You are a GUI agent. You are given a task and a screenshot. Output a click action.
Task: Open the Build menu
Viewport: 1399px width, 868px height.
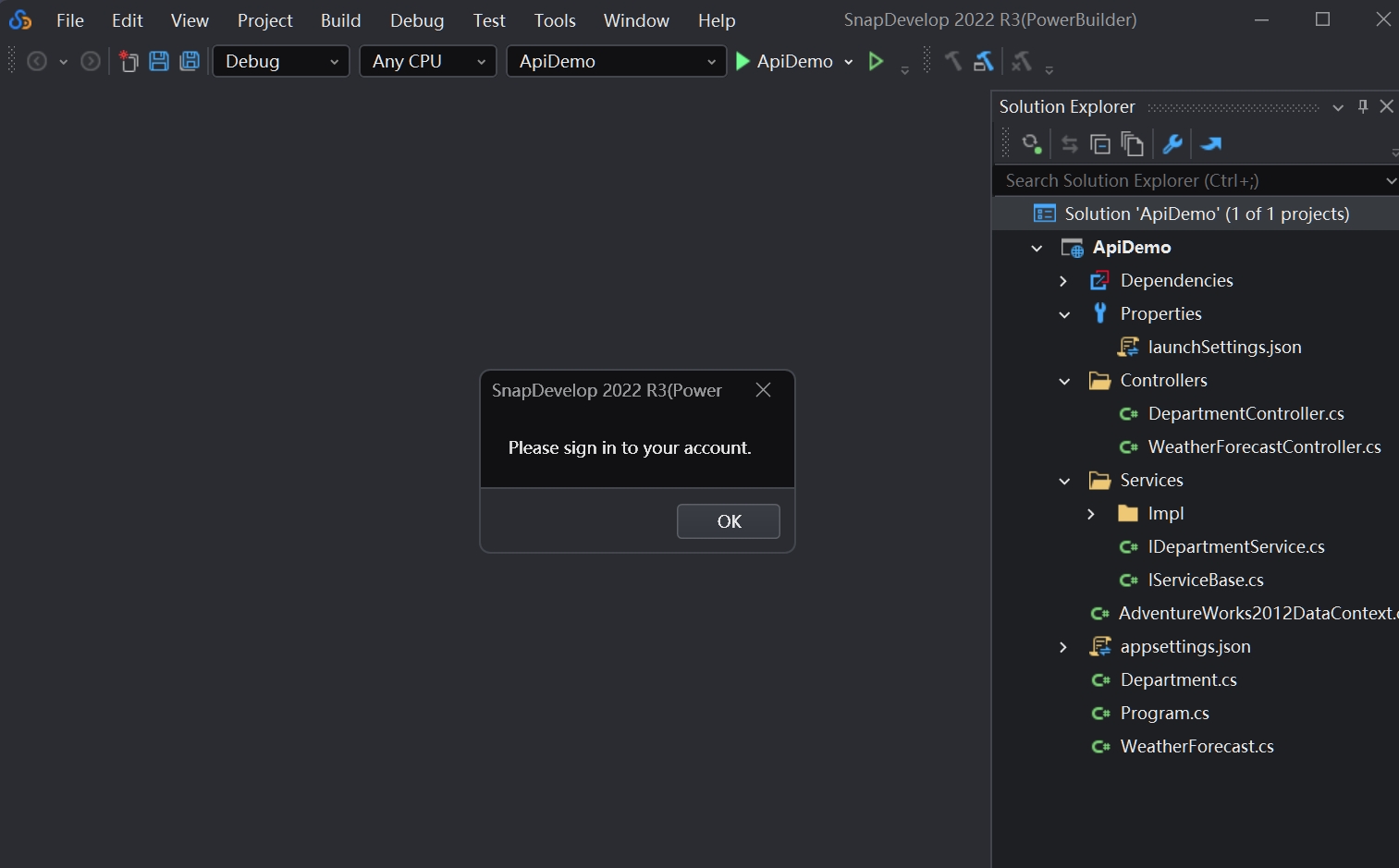point(340,20)
